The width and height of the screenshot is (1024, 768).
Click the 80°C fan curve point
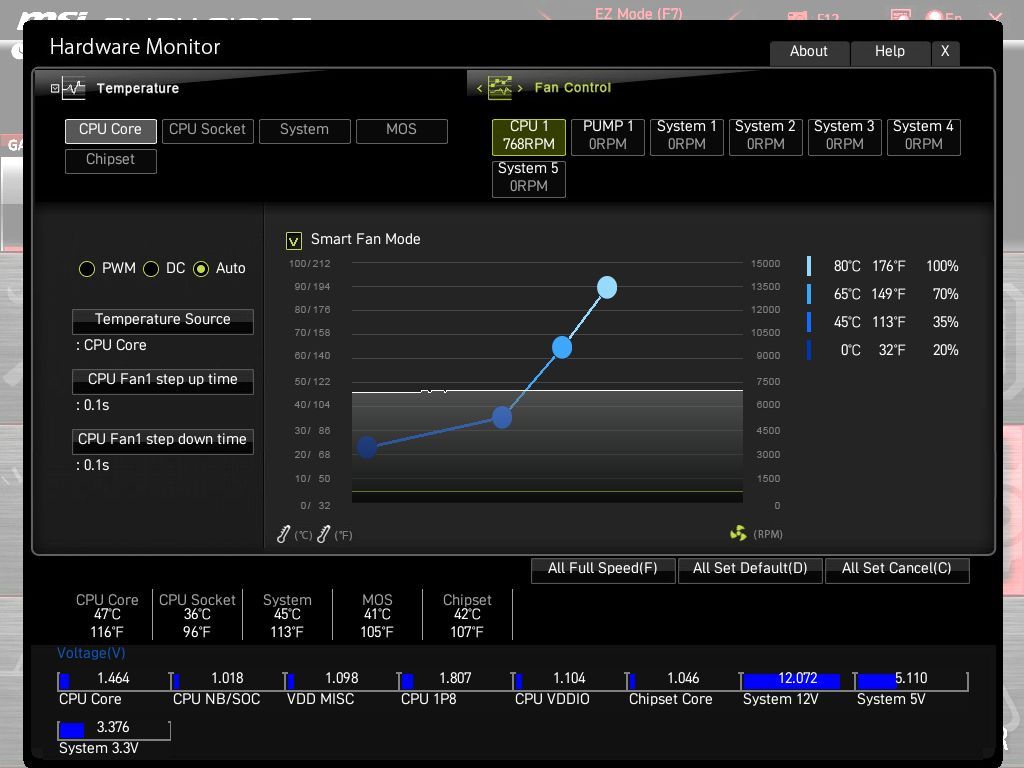607,287
